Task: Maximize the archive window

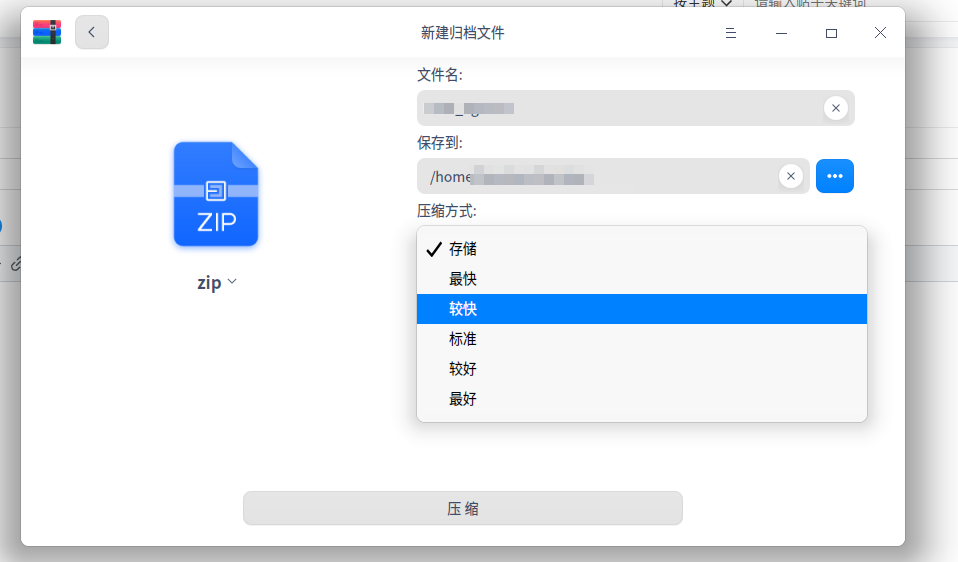Action: tap(831, 33)
